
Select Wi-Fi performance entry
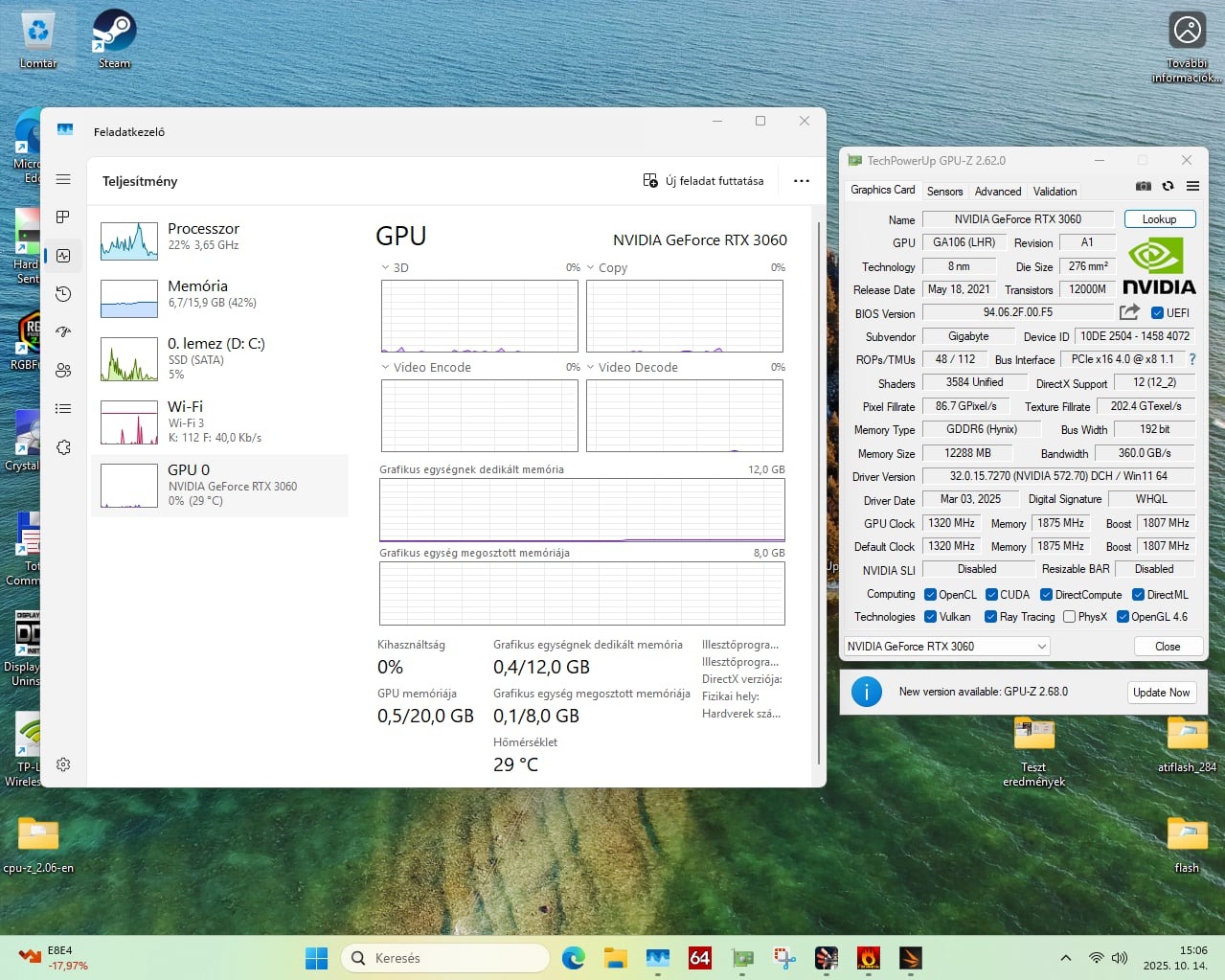tap(219, 421)
